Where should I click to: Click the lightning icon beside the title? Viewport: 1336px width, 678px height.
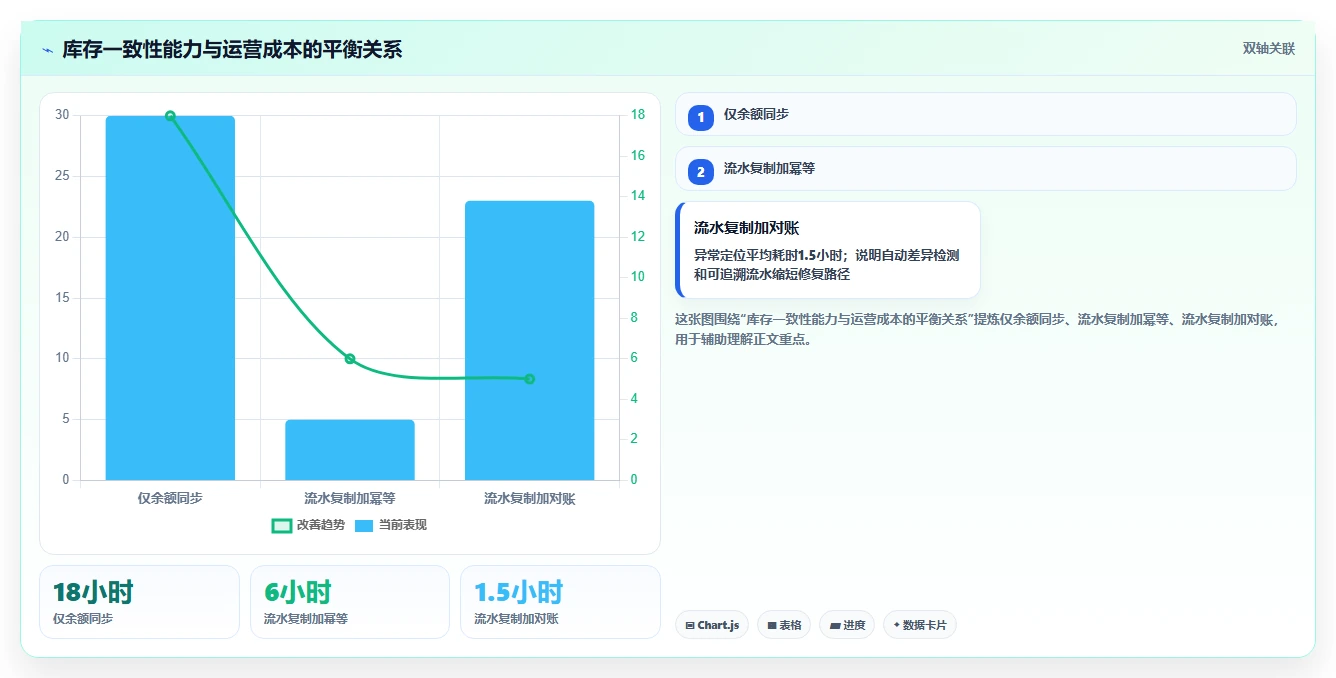tap(47, 50)
